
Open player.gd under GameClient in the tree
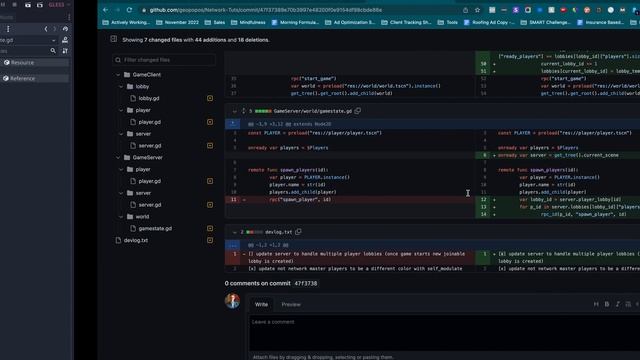149,122
